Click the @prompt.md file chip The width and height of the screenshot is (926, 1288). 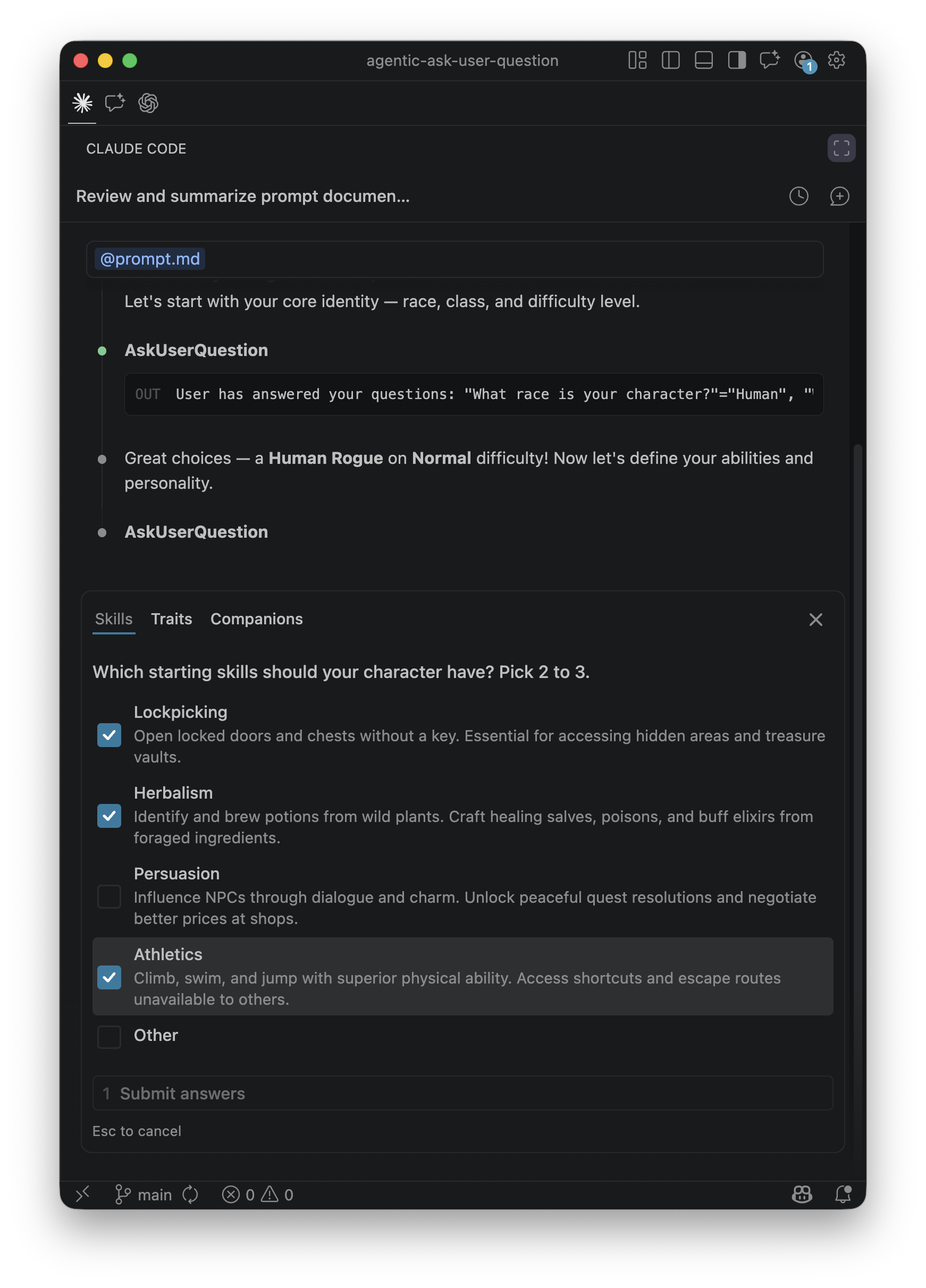(149, 259)
